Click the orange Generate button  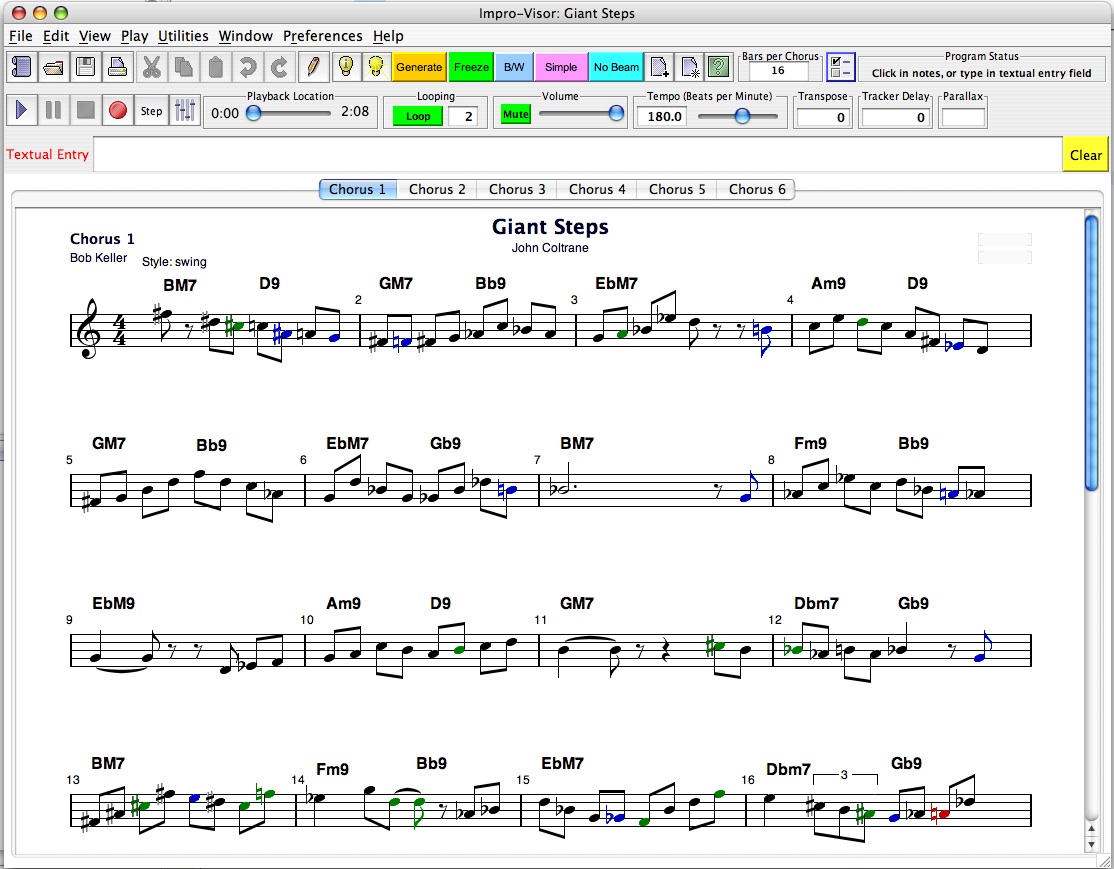[x=419, y=68]
